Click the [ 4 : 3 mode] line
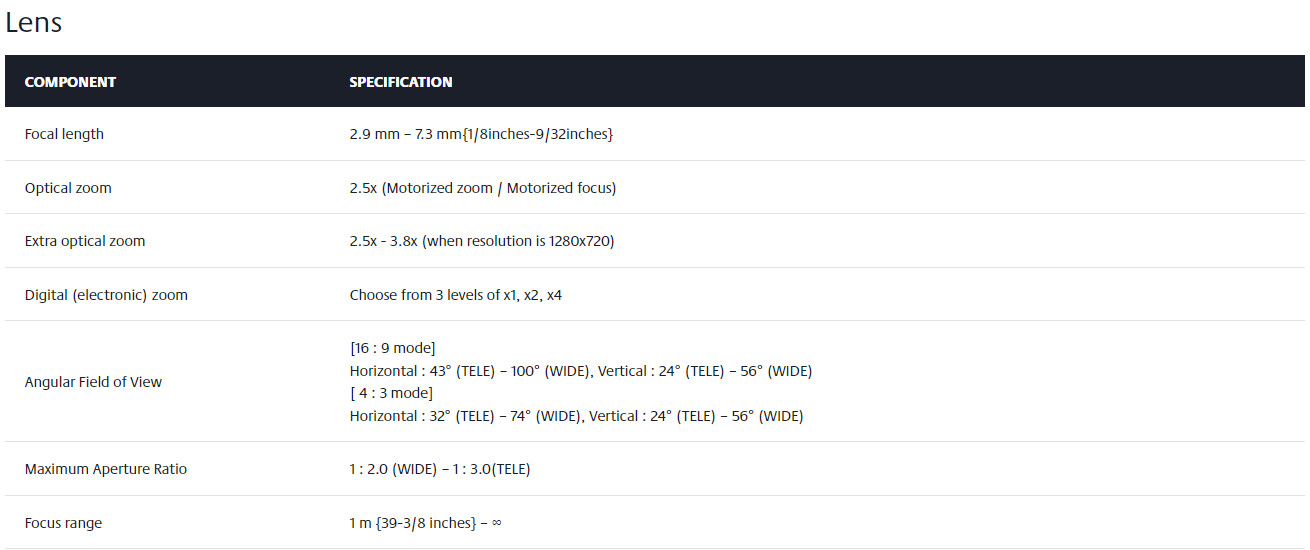 [x=391, y=393]
